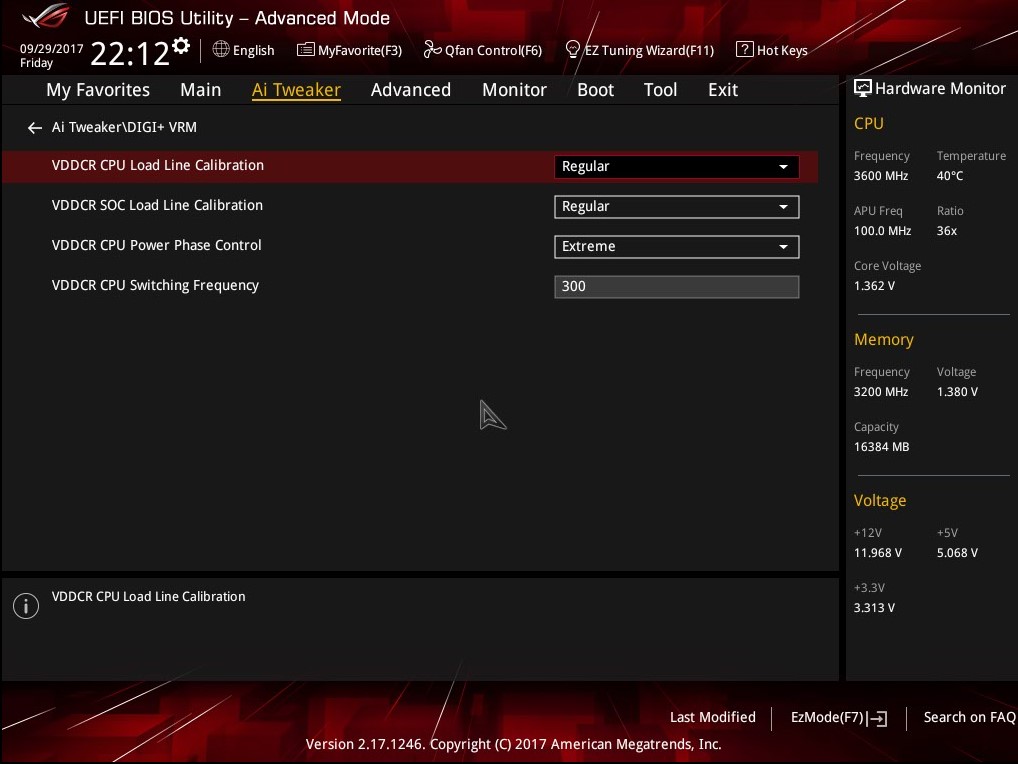This screenshot has width=1018, height=764.
Task: Click the +12V reading 11.968 V
Action: [878, 553]
